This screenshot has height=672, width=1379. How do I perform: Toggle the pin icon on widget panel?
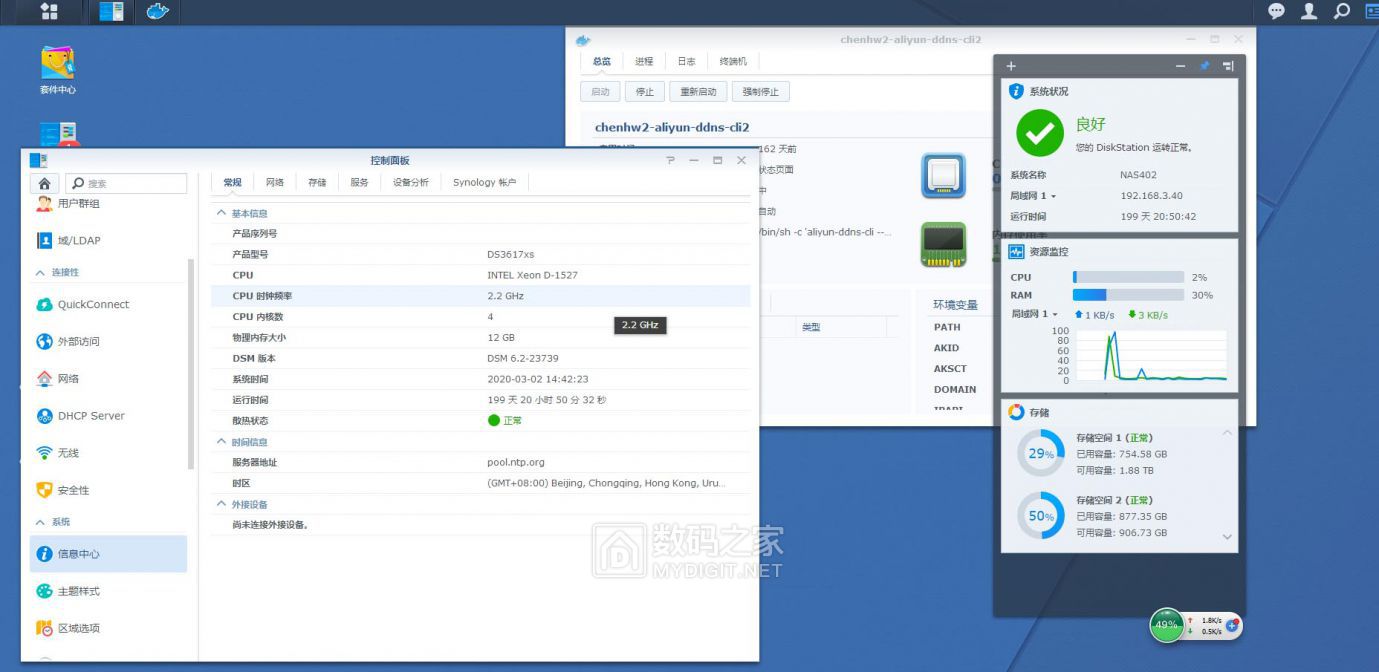(1204, 66)
